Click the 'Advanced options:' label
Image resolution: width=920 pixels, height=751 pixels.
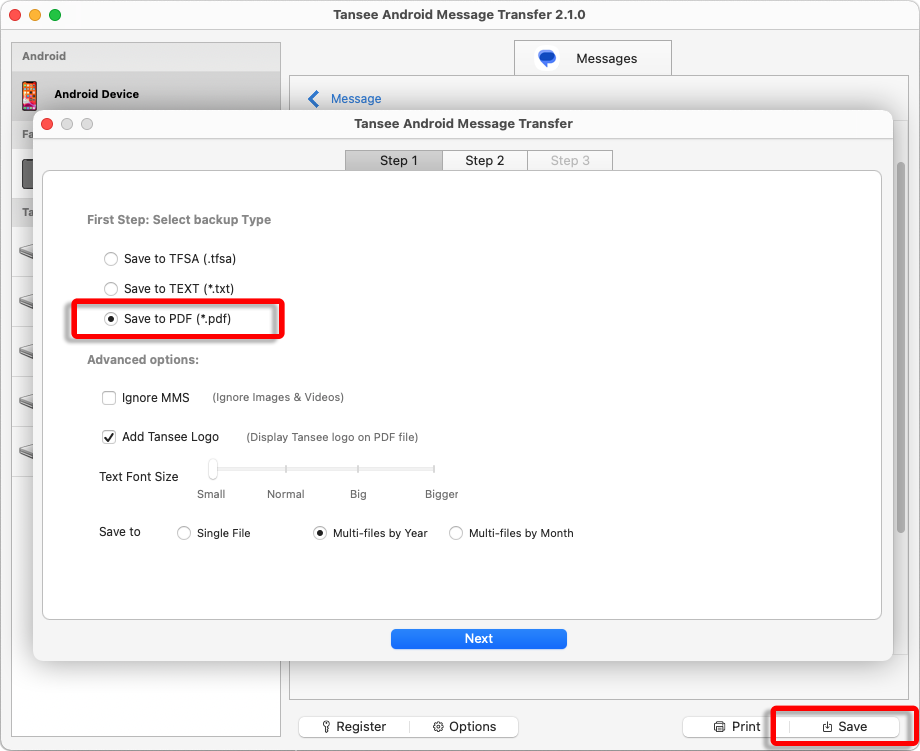coord(143,360)
